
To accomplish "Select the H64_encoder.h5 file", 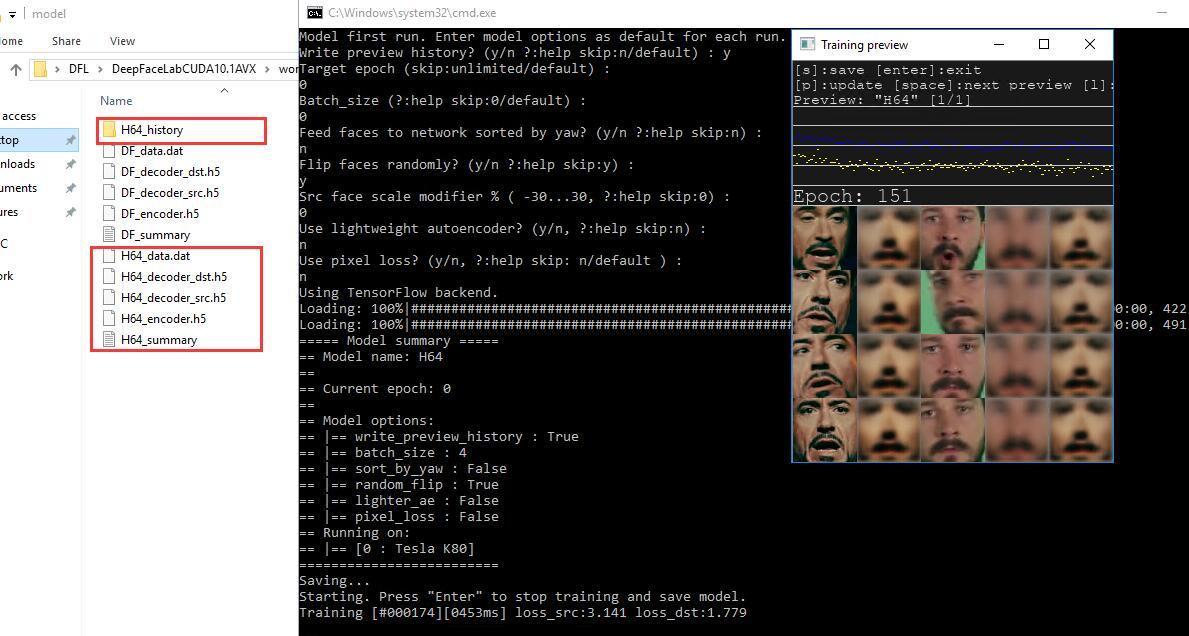I will click(x=163, y=319).
